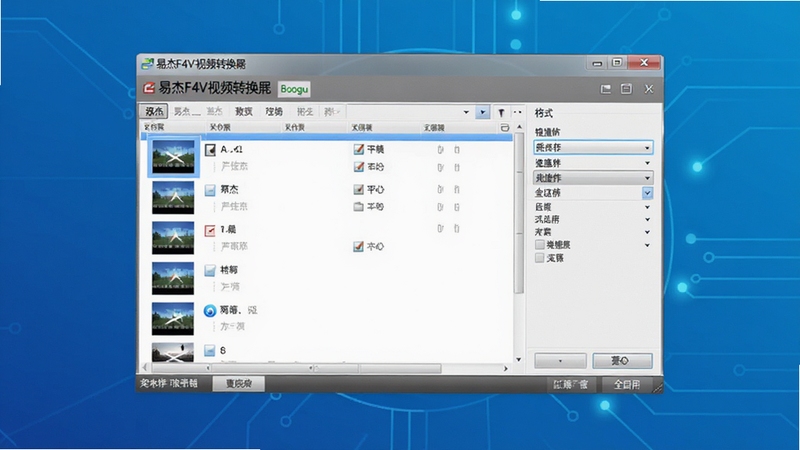Click the first column header of the video list

coord(172,128)
